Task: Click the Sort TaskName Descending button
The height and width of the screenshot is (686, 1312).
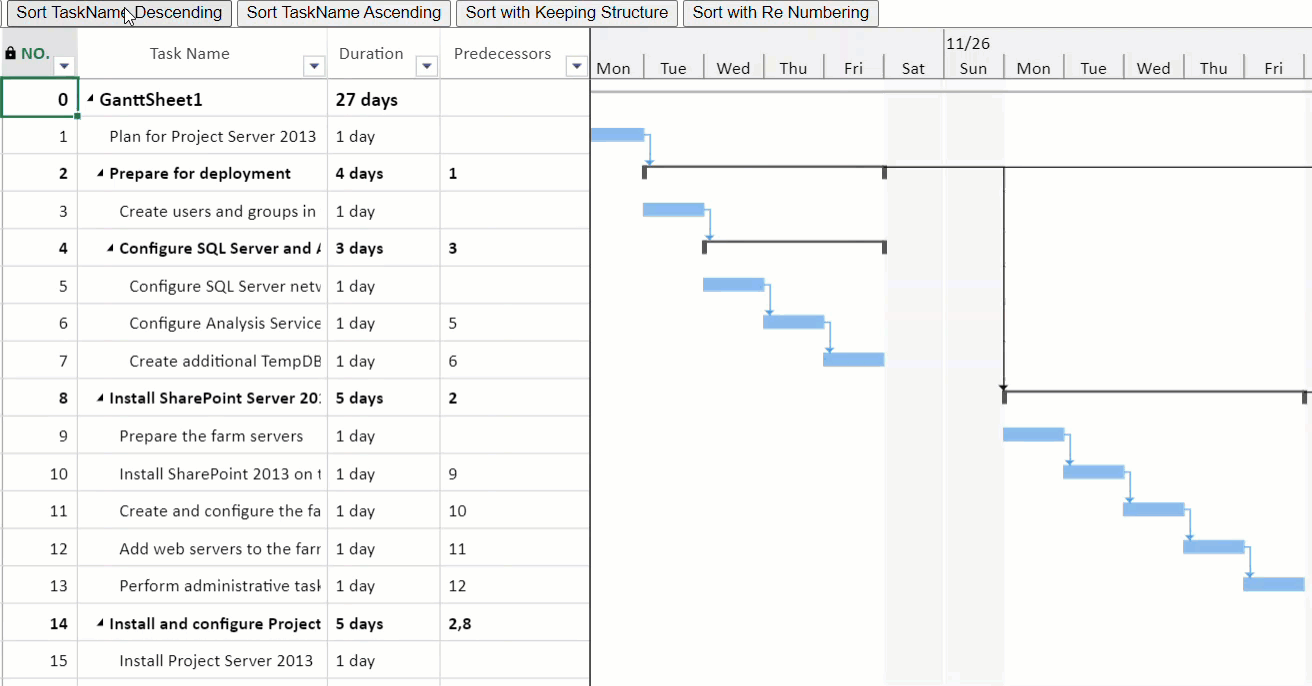Action: tap(119, 13)
